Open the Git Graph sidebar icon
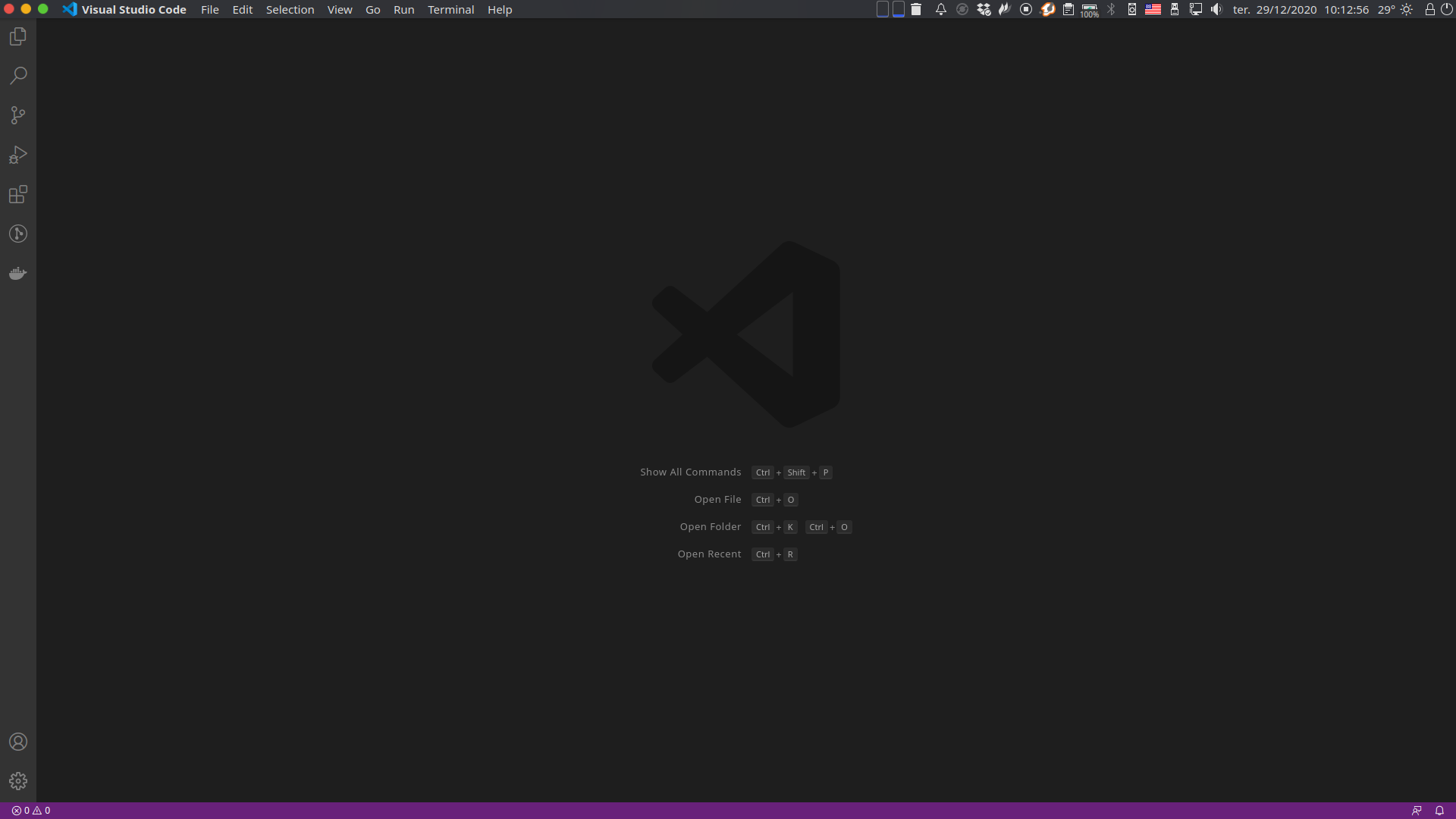The image size is (1456, 819). (x=18, y=234)
